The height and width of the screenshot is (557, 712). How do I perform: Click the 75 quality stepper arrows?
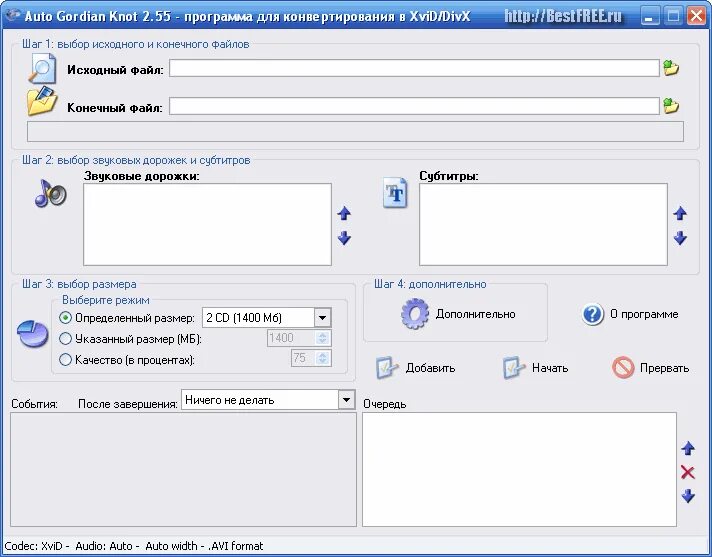[322, 359]
